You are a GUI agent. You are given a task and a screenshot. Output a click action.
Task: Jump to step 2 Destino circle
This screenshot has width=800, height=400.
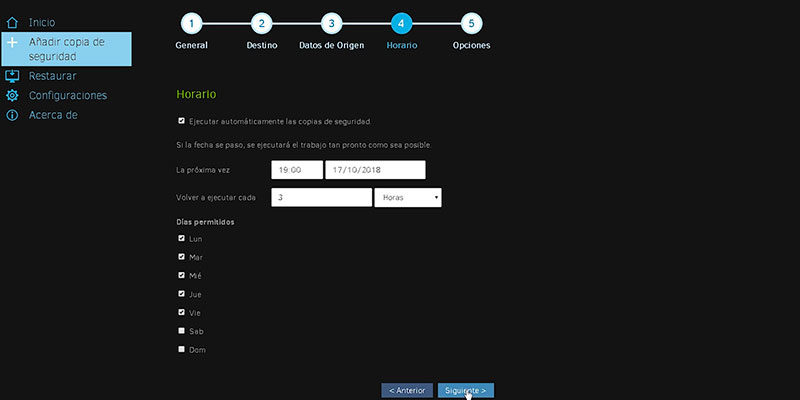(x=261, y=23)
